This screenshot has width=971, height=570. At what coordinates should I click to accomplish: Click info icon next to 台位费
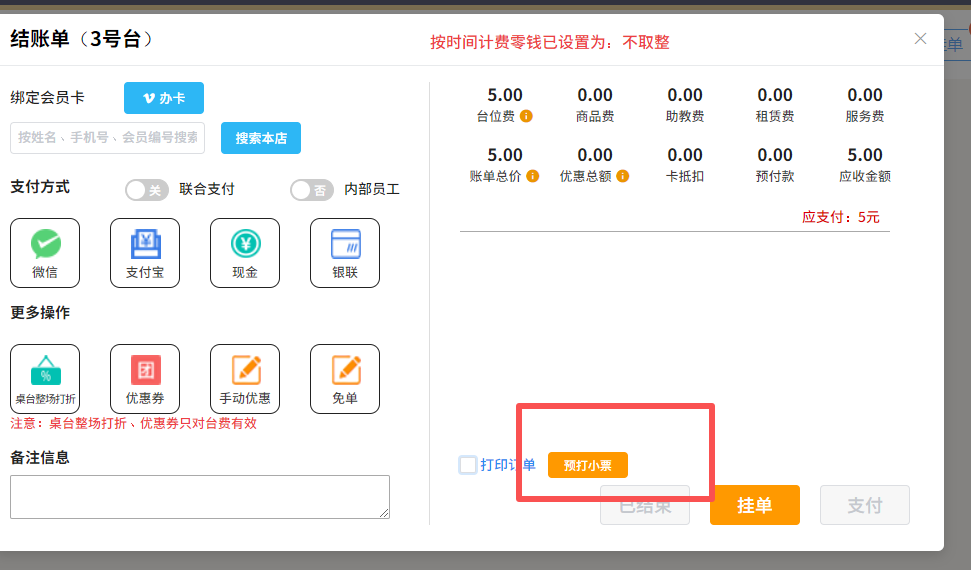coord(526,116)
